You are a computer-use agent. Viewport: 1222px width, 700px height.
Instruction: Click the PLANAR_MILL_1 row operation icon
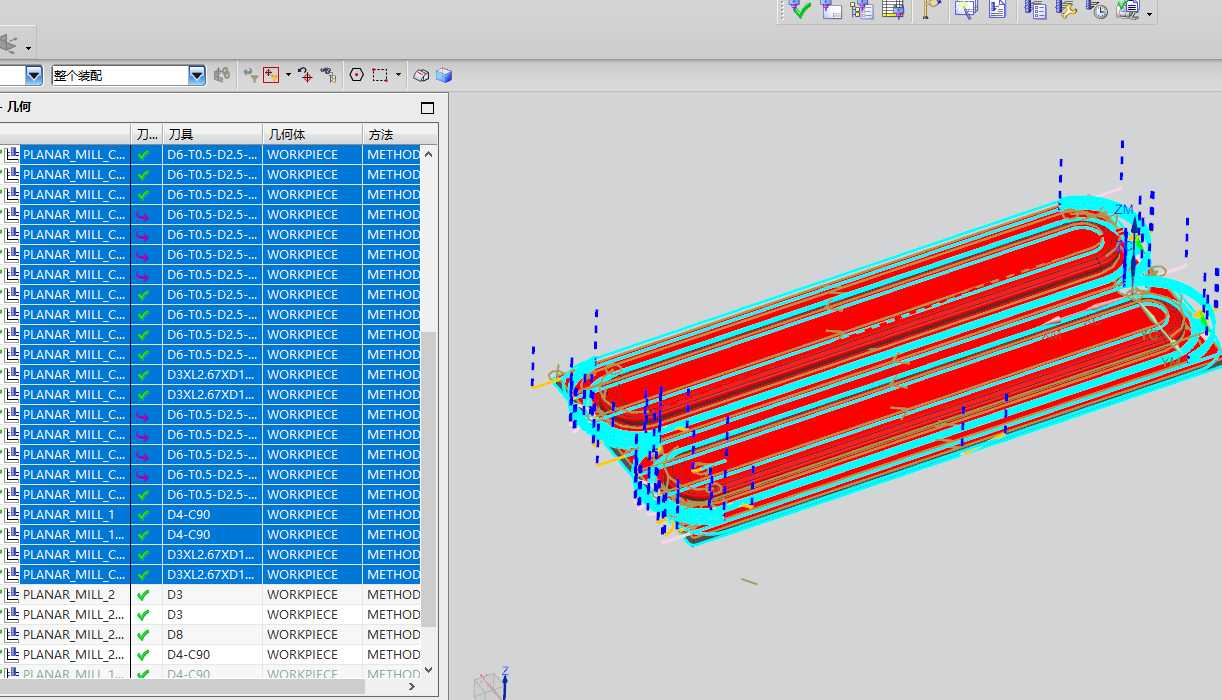[x=12, y=514]
